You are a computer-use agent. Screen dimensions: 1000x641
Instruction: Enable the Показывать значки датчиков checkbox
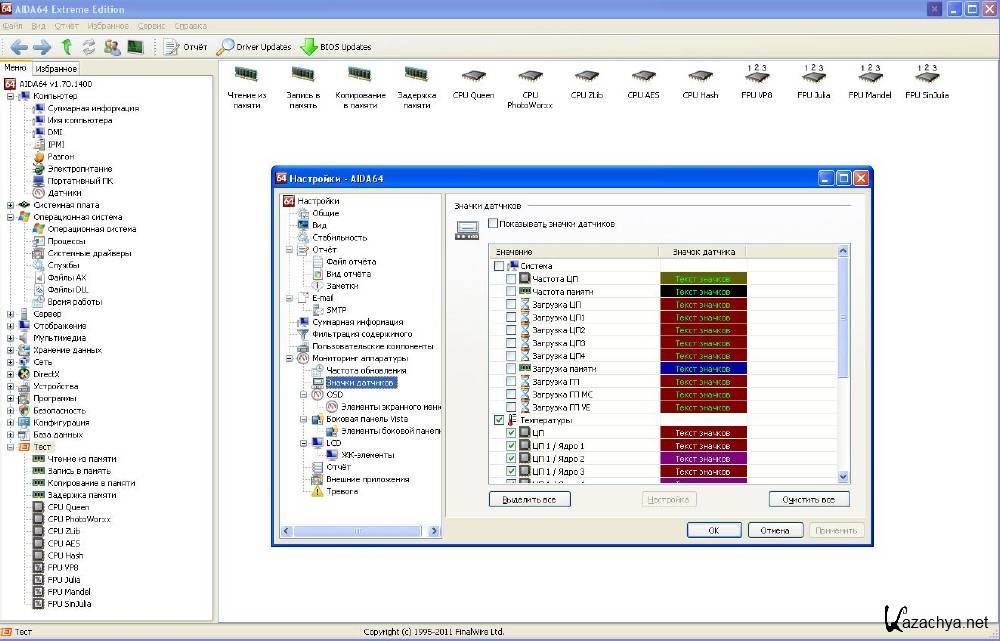(x=493, y=224)
